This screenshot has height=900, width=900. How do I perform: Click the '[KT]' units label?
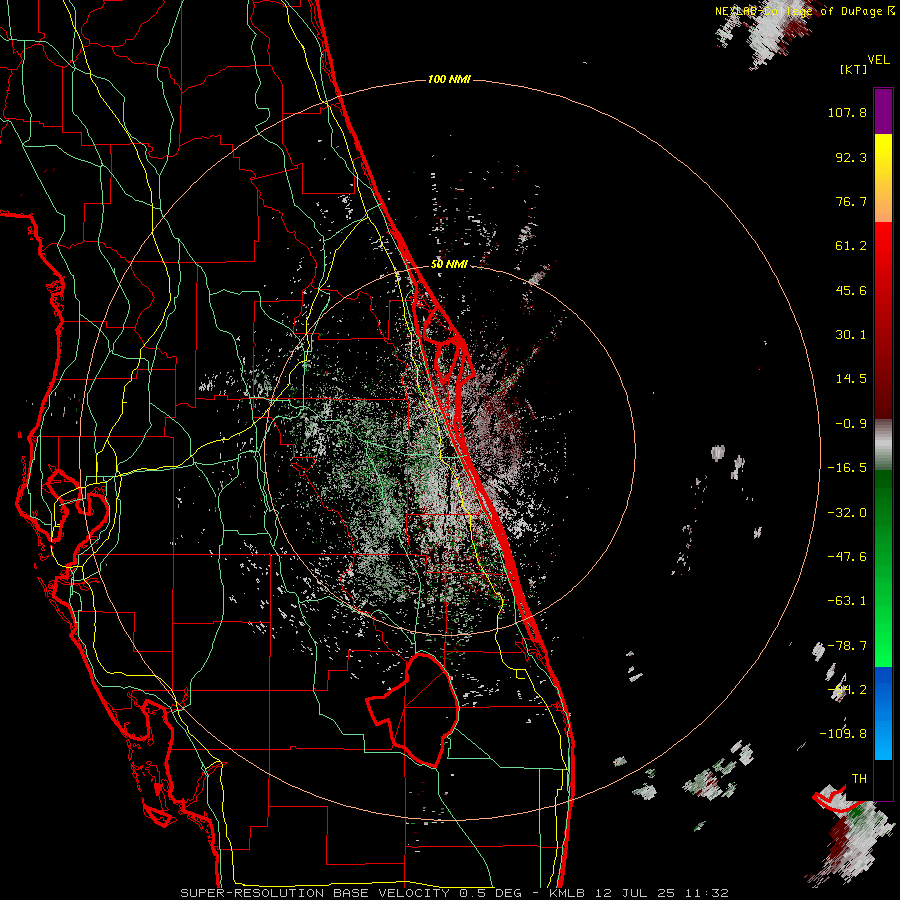pyautogui.click(x=854, y=69)
